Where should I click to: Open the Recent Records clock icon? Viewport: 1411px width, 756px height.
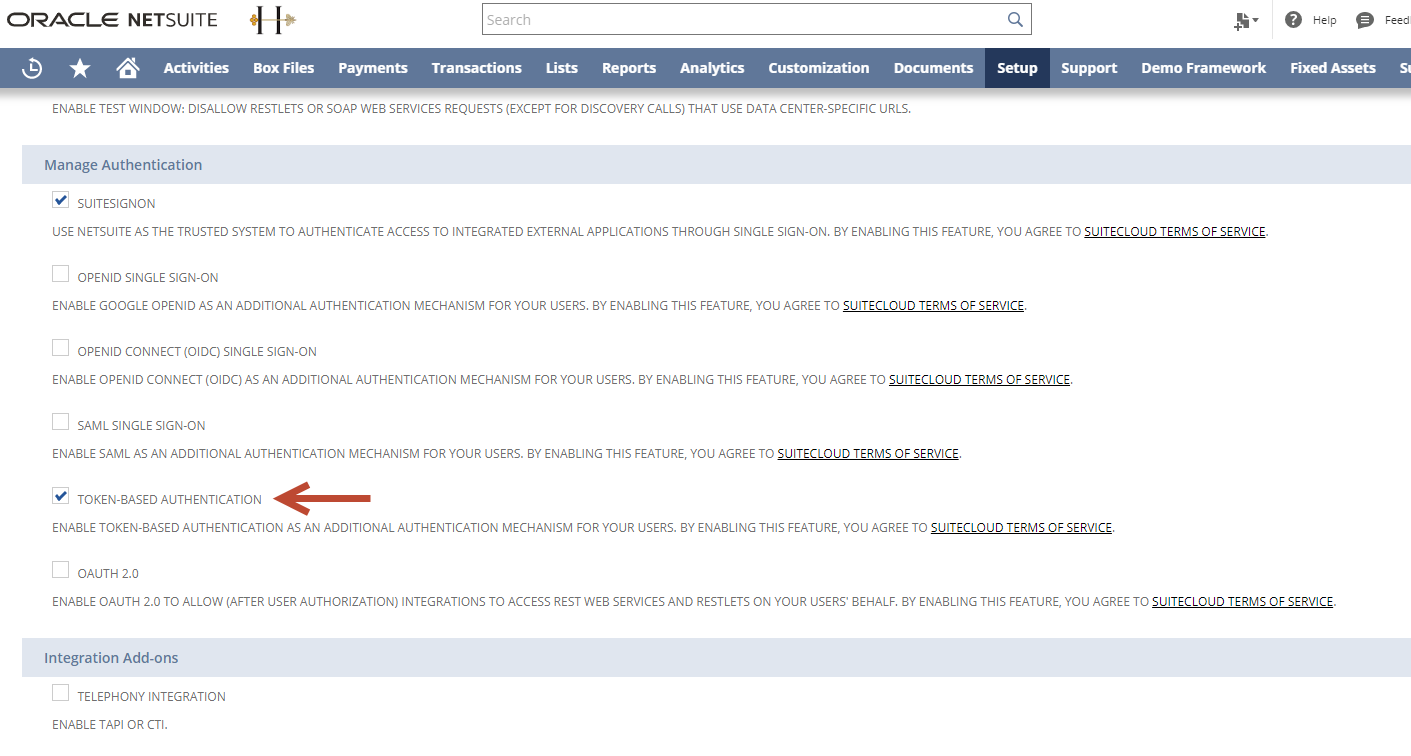click(33, 68)
